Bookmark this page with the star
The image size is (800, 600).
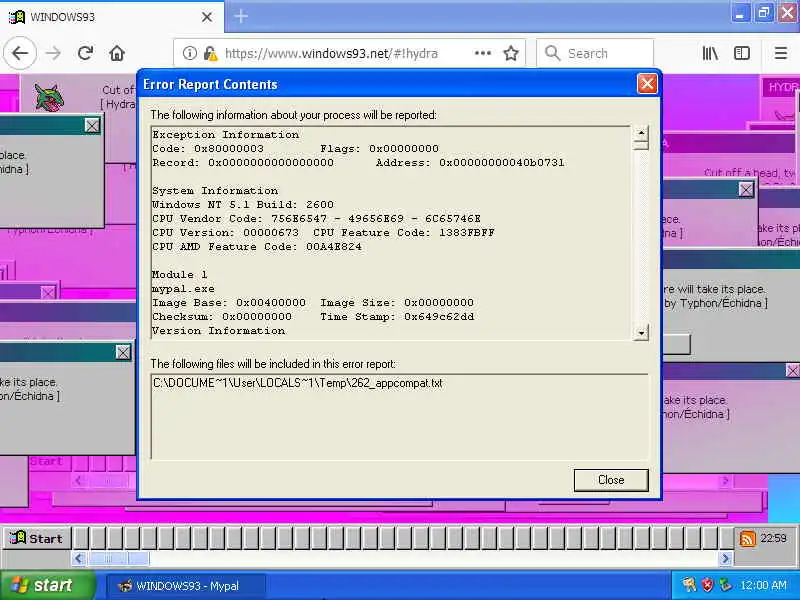(x=511, y=53)
